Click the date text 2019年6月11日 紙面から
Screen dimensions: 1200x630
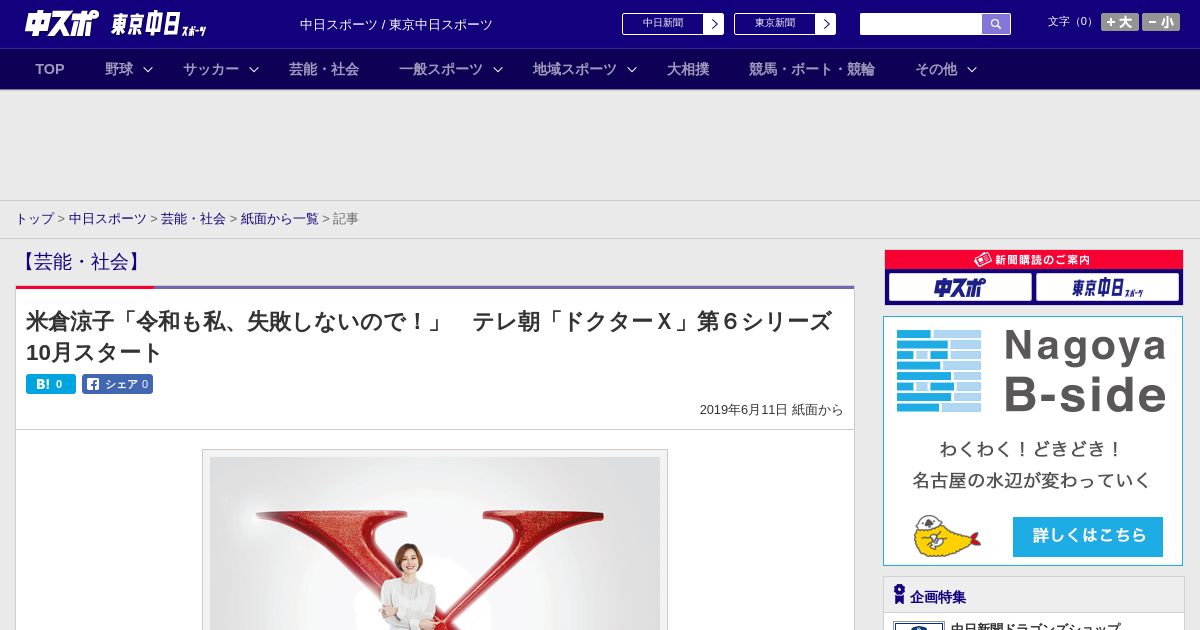pyautogui.click(x=771, y=410)
